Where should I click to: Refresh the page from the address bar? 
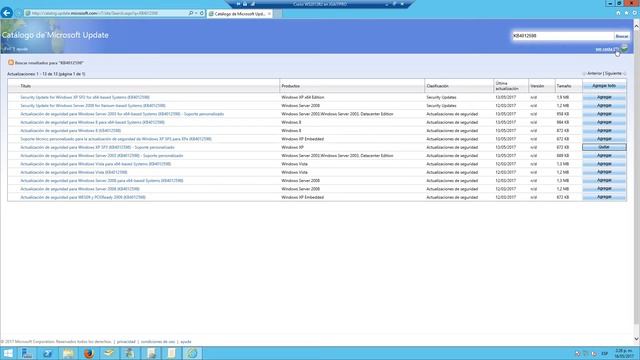[x=202, y=13]
